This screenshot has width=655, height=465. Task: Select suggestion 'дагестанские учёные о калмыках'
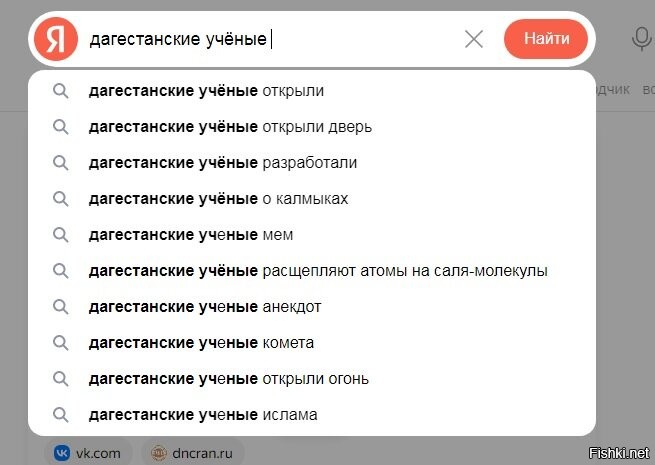pos(218,199)
